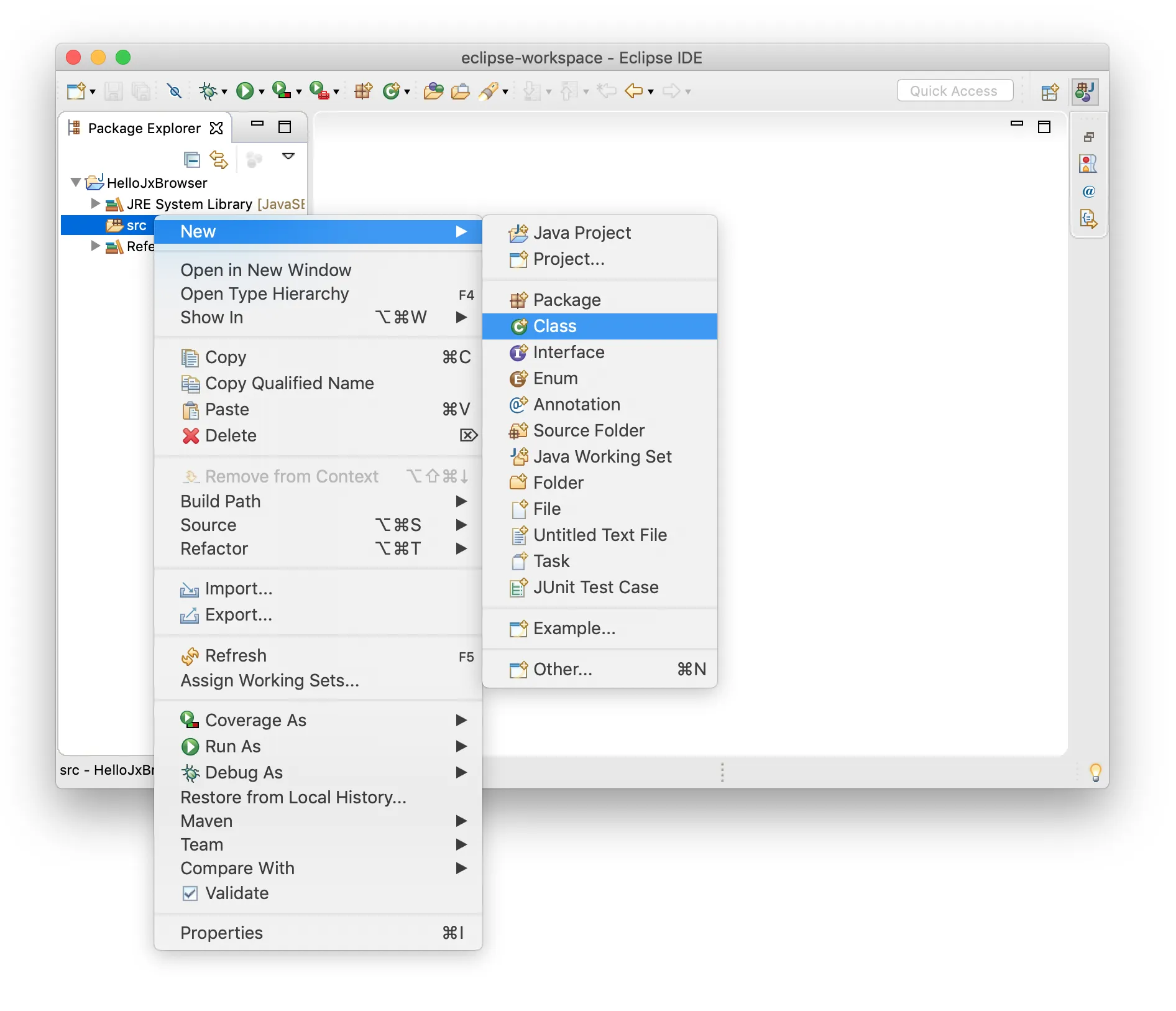
Task: Open Package Explorer View Menu triangle
Action: 288,156
